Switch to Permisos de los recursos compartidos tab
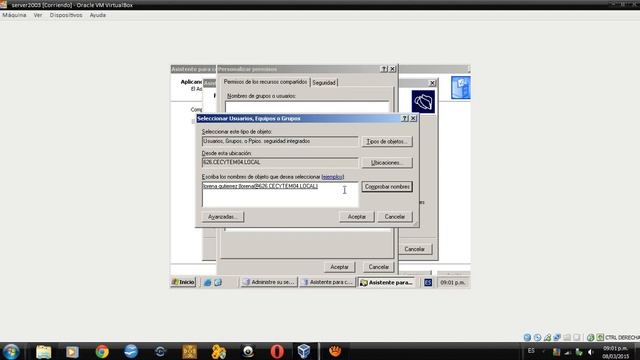The height and width of the screenshot is (360, 640). click(265, 82)
